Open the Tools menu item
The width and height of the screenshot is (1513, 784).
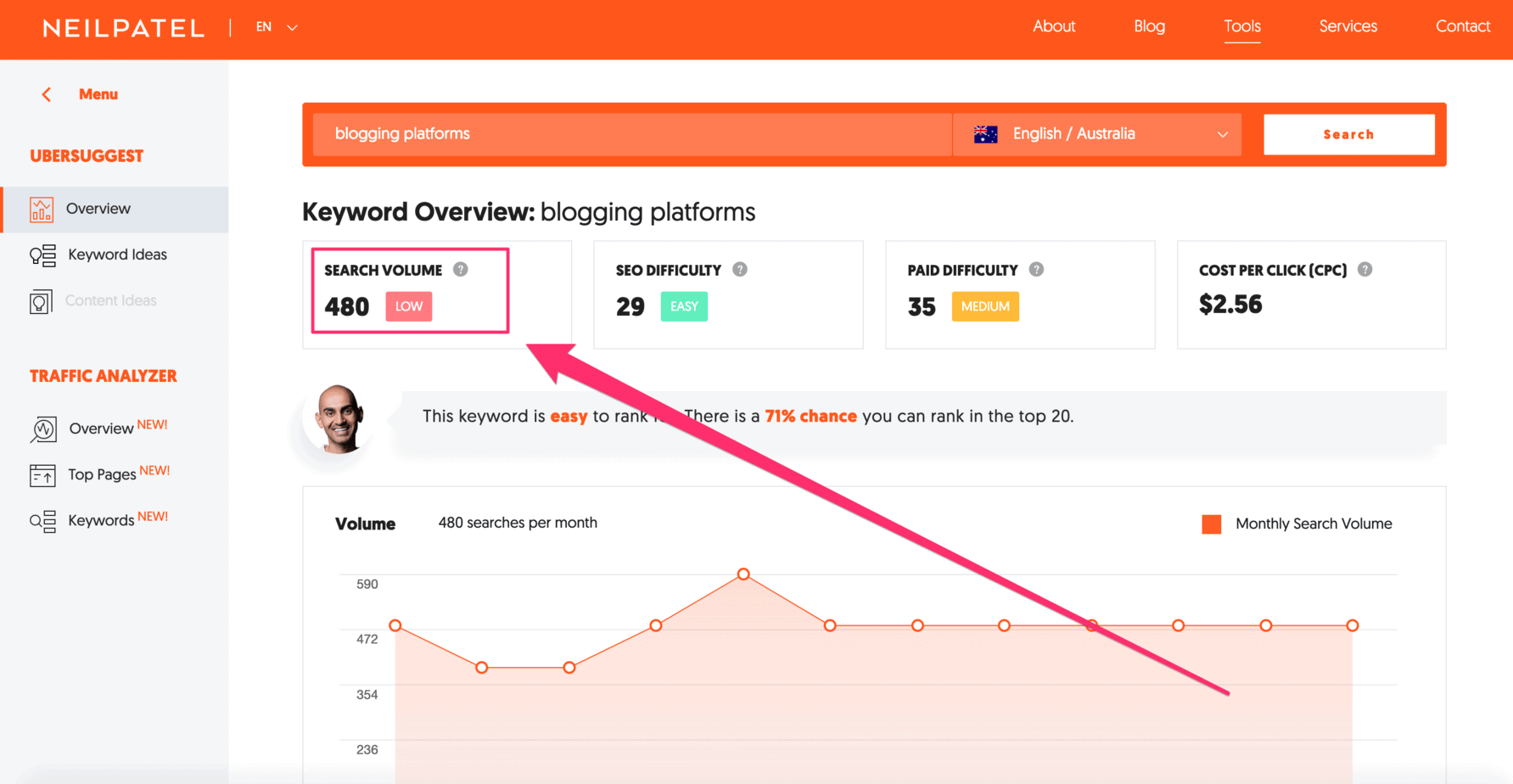click(x=1242, y=26)
